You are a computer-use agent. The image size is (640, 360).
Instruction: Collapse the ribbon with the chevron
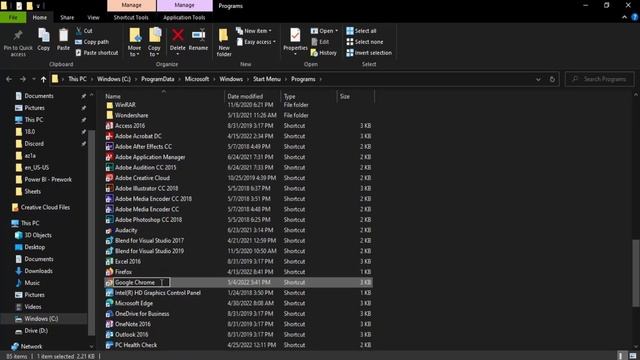[x=624, y=18]
